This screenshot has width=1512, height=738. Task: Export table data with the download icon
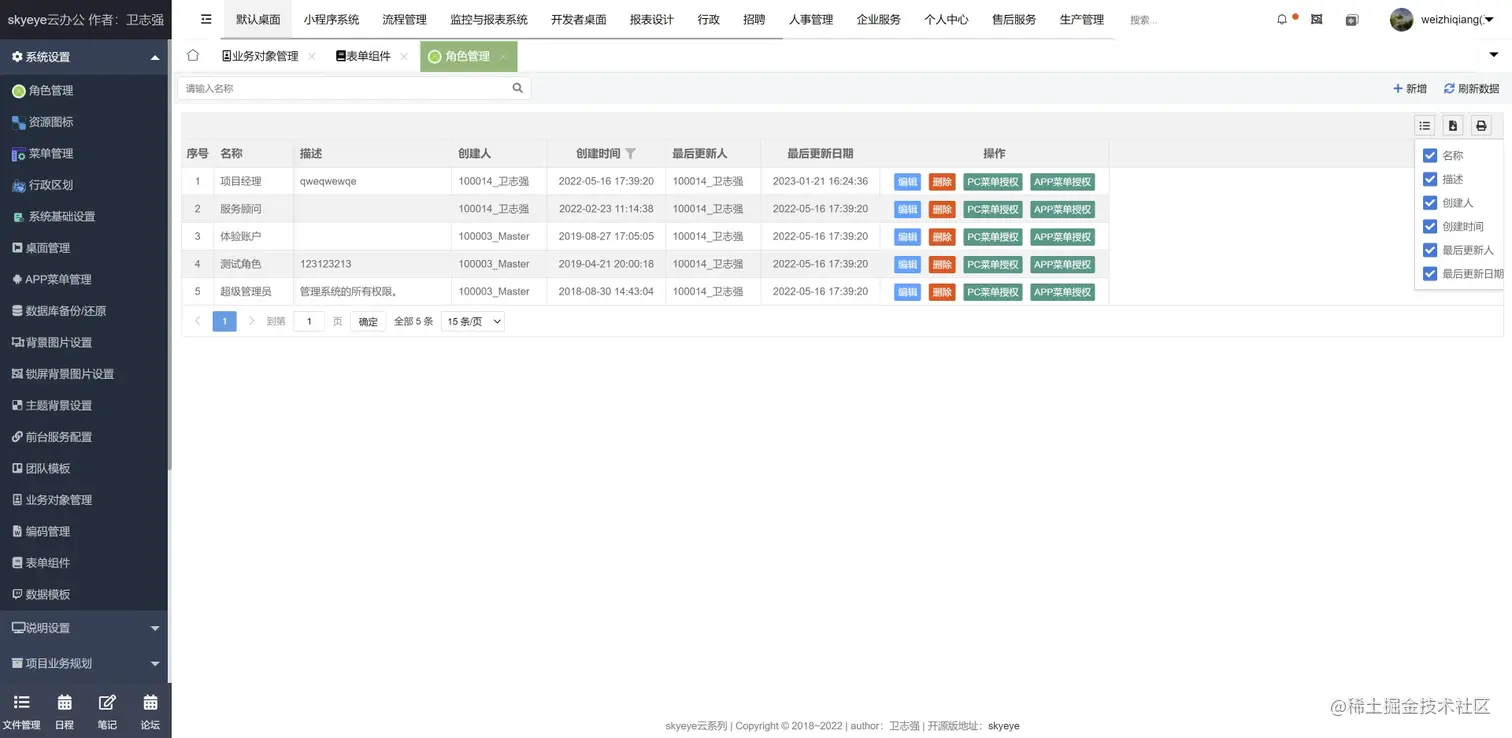click(1453, 125)
